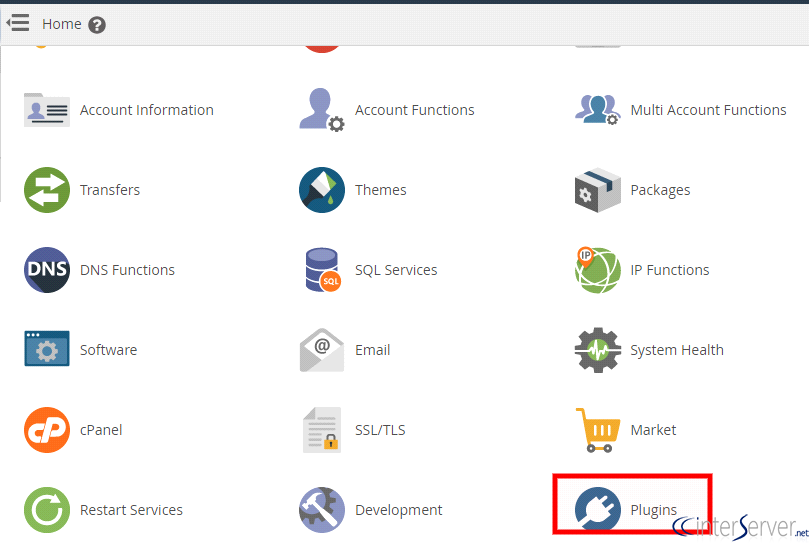The height and width of the screenshot is (543, 809).
Task: Open the Restart Services refresh icon
Action: click(47, 510)
